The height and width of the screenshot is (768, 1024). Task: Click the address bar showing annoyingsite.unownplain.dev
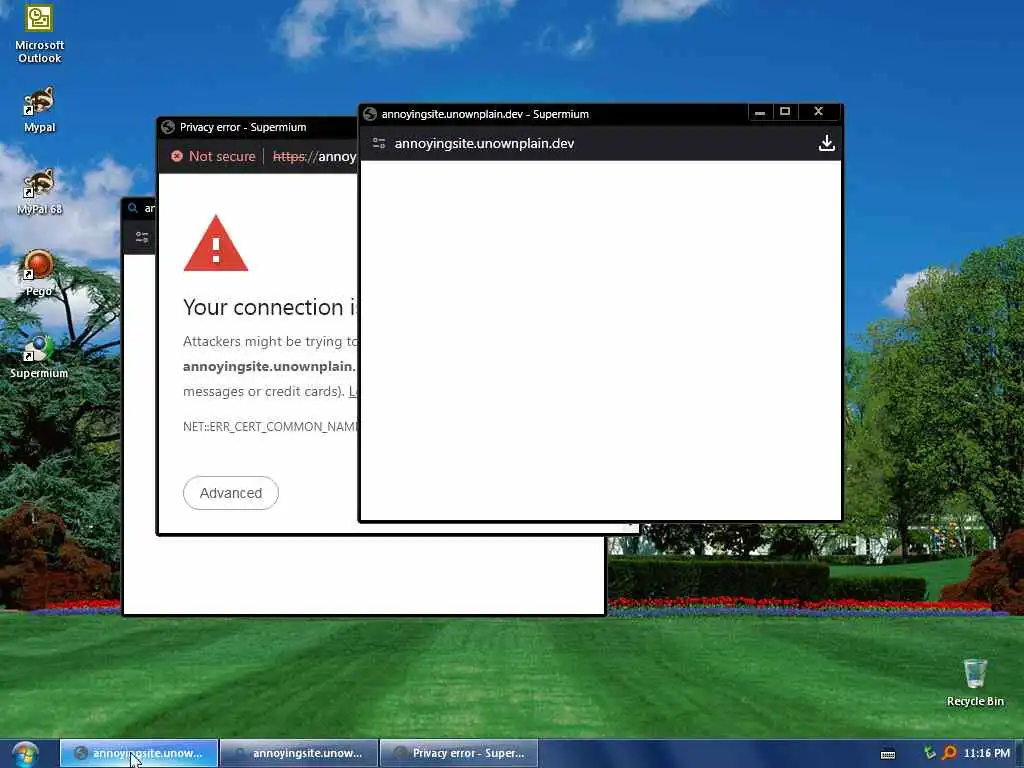[x=484, y=143]
